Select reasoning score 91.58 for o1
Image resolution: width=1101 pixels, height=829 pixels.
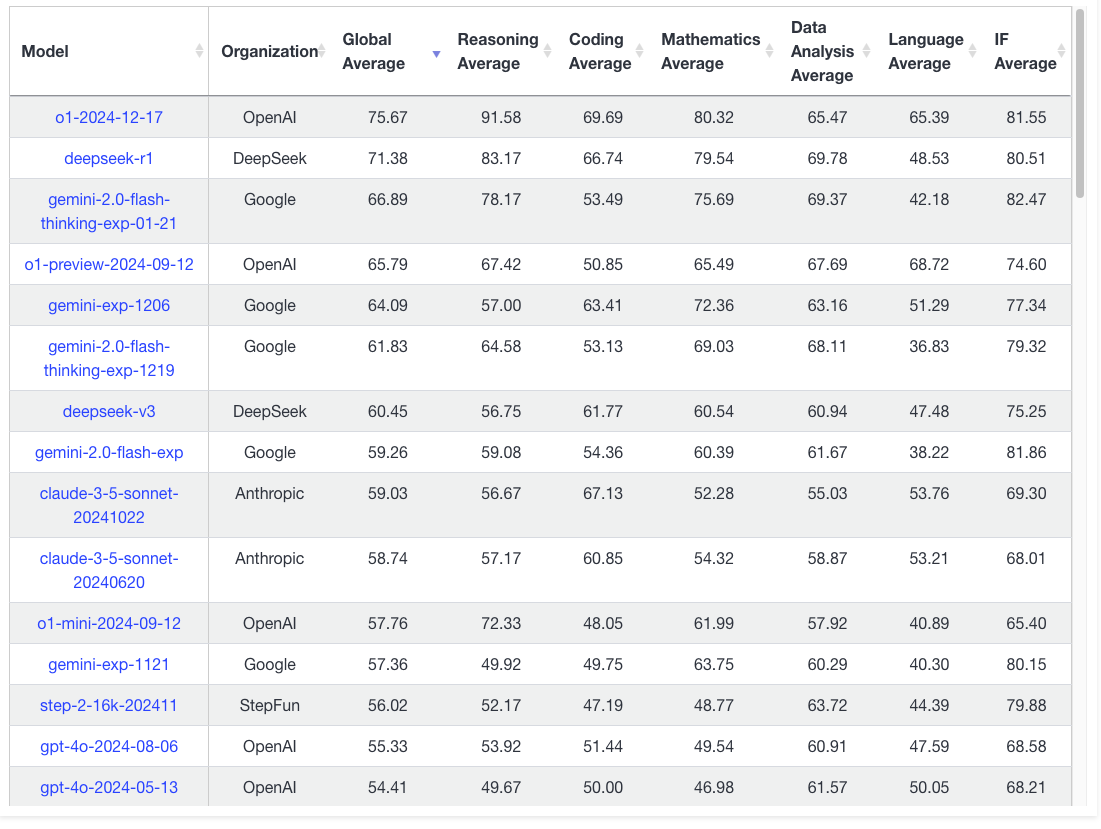tap(501, 117)
